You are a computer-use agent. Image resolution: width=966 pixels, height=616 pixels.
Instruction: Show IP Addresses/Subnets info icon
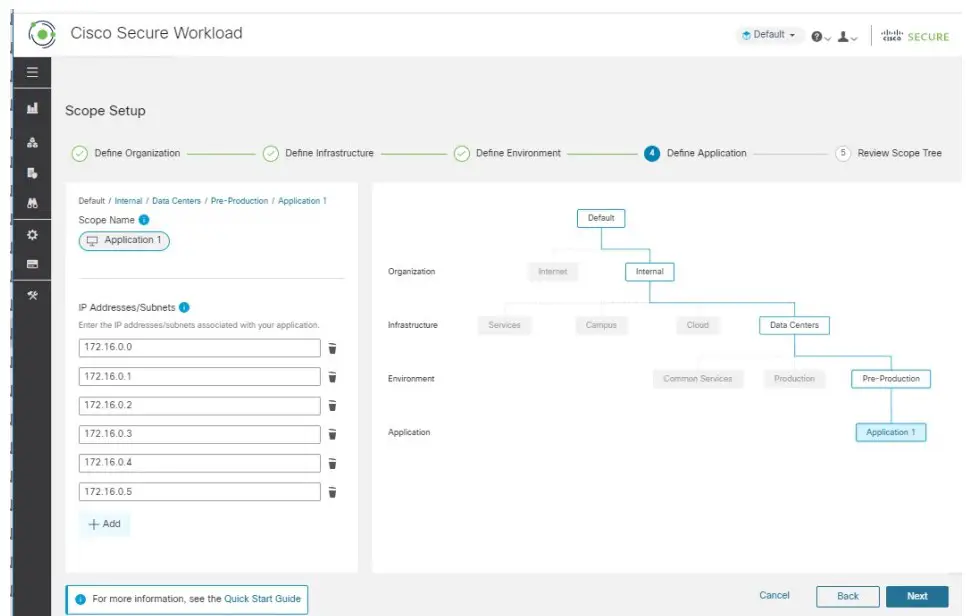[184, 307]
